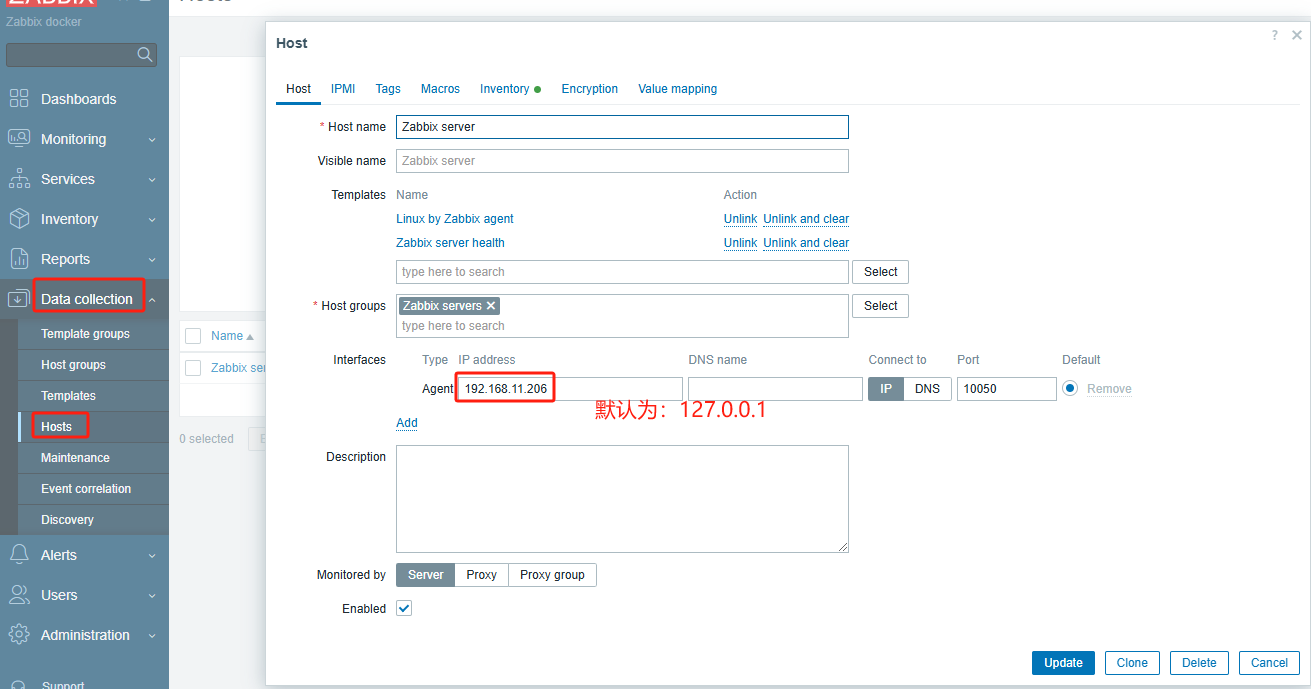Switch to the Encryption tab
The width and height of the screenshot is (1311, 689).
tap(590, 89)
